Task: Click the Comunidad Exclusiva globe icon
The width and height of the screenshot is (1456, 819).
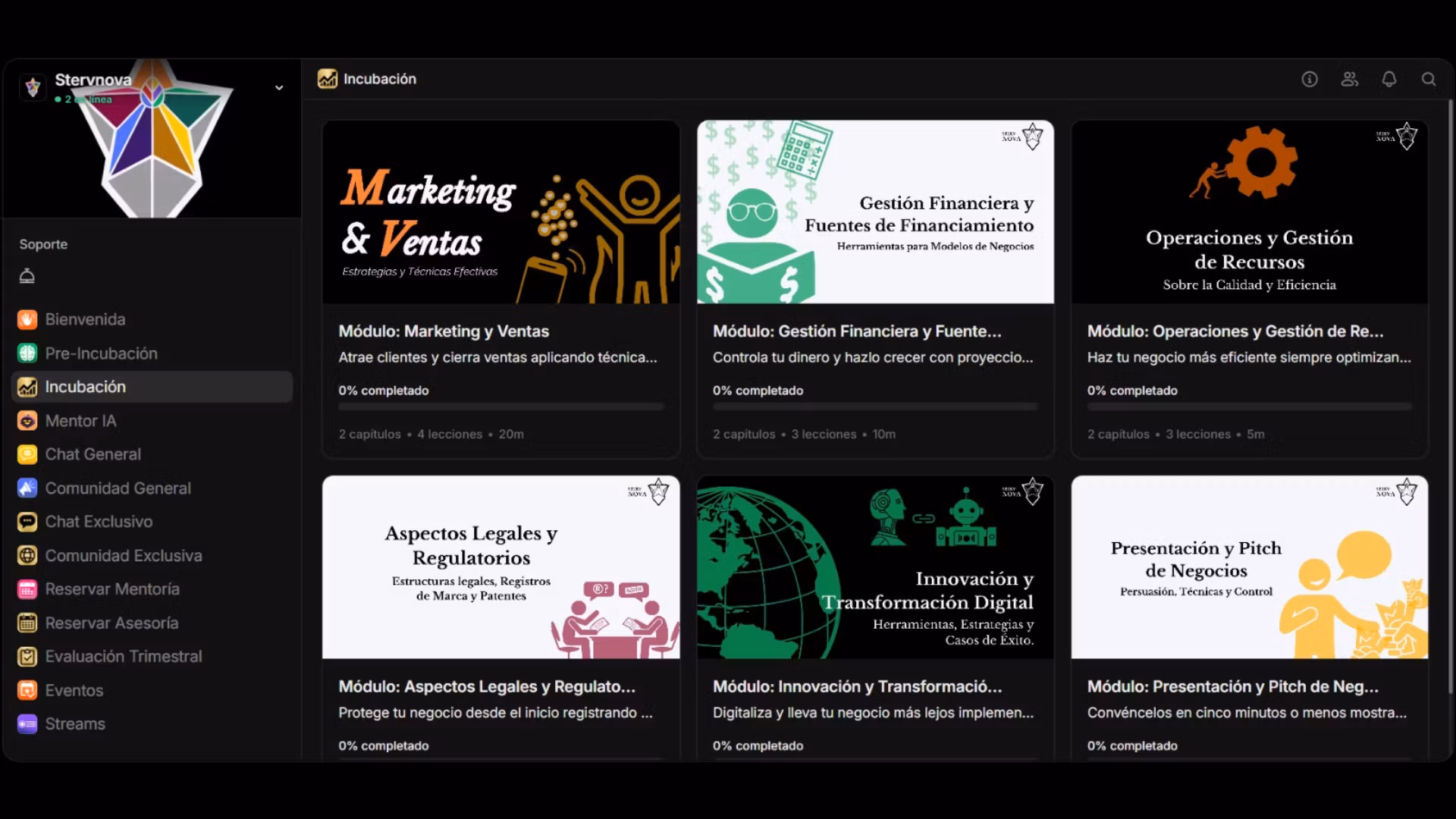Action: [27, 556]
